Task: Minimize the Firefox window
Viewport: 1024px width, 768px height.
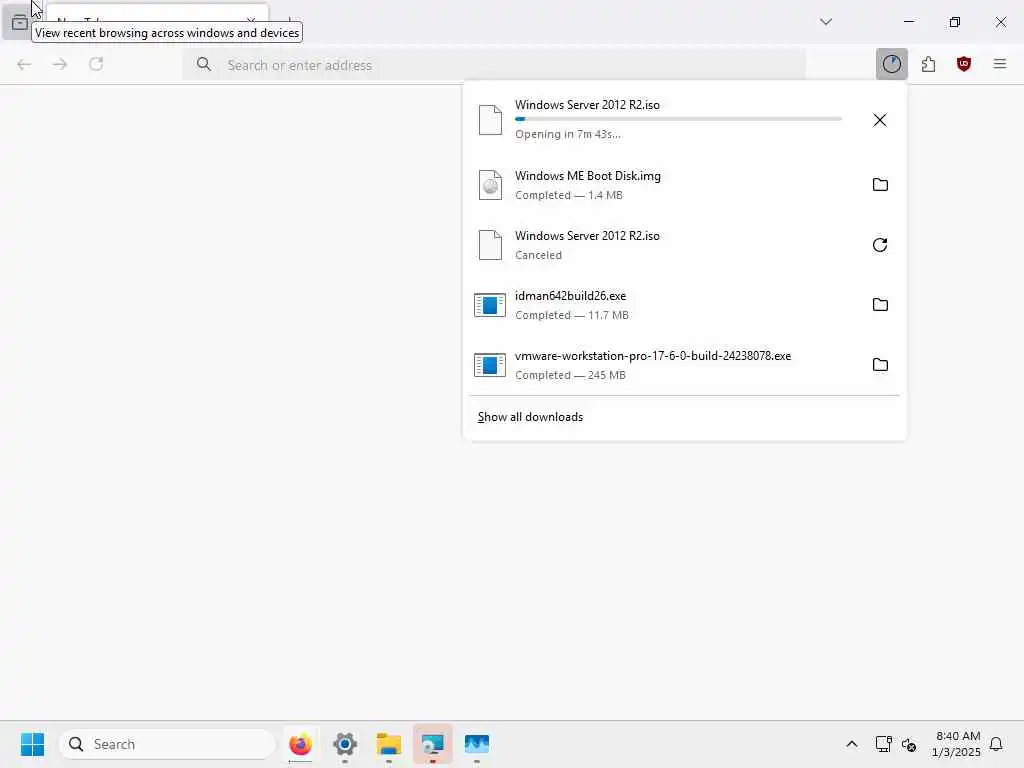Action: 908,22
